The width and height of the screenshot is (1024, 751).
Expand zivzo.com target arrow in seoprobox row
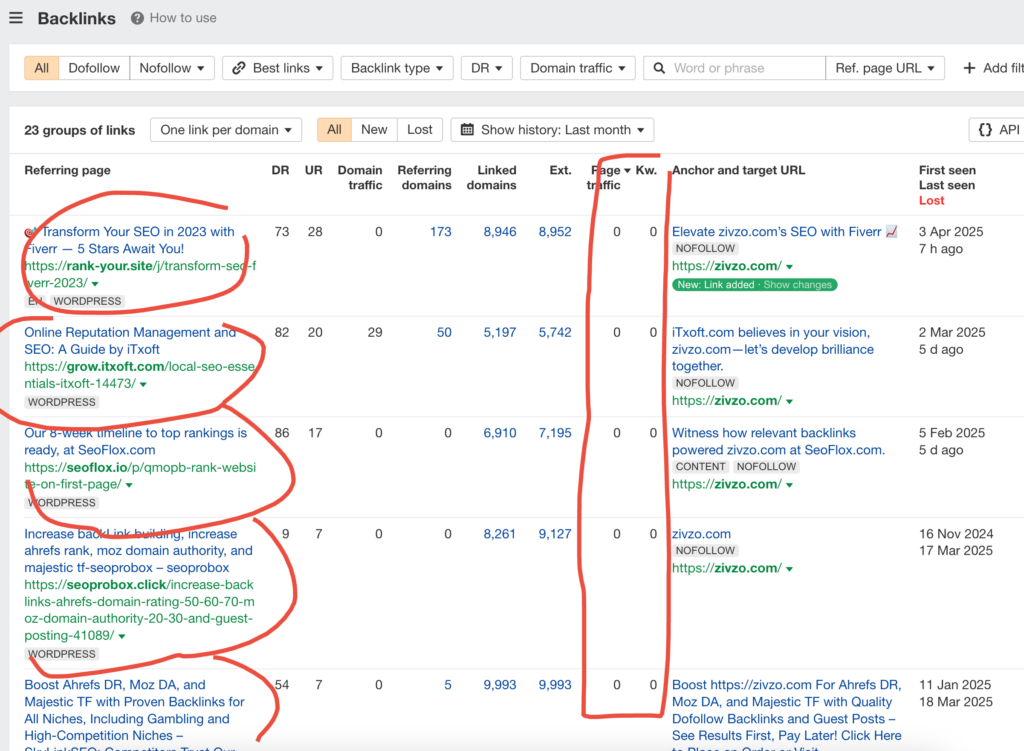[x=790, y=569]
